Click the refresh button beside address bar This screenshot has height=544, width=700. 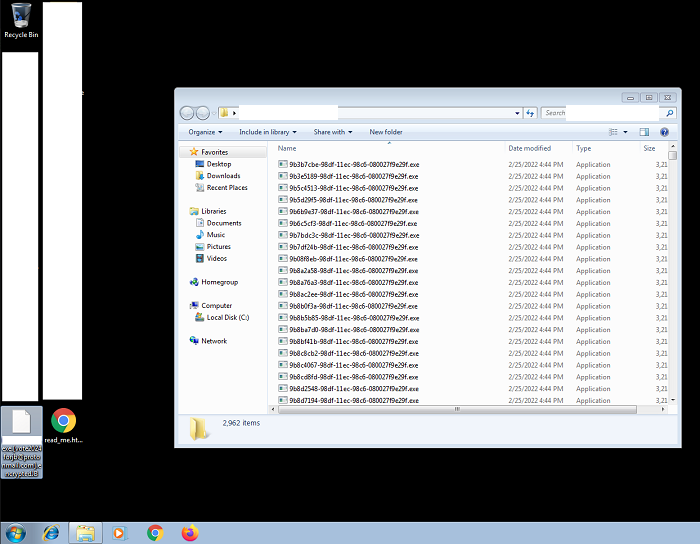tap(530, 113)
